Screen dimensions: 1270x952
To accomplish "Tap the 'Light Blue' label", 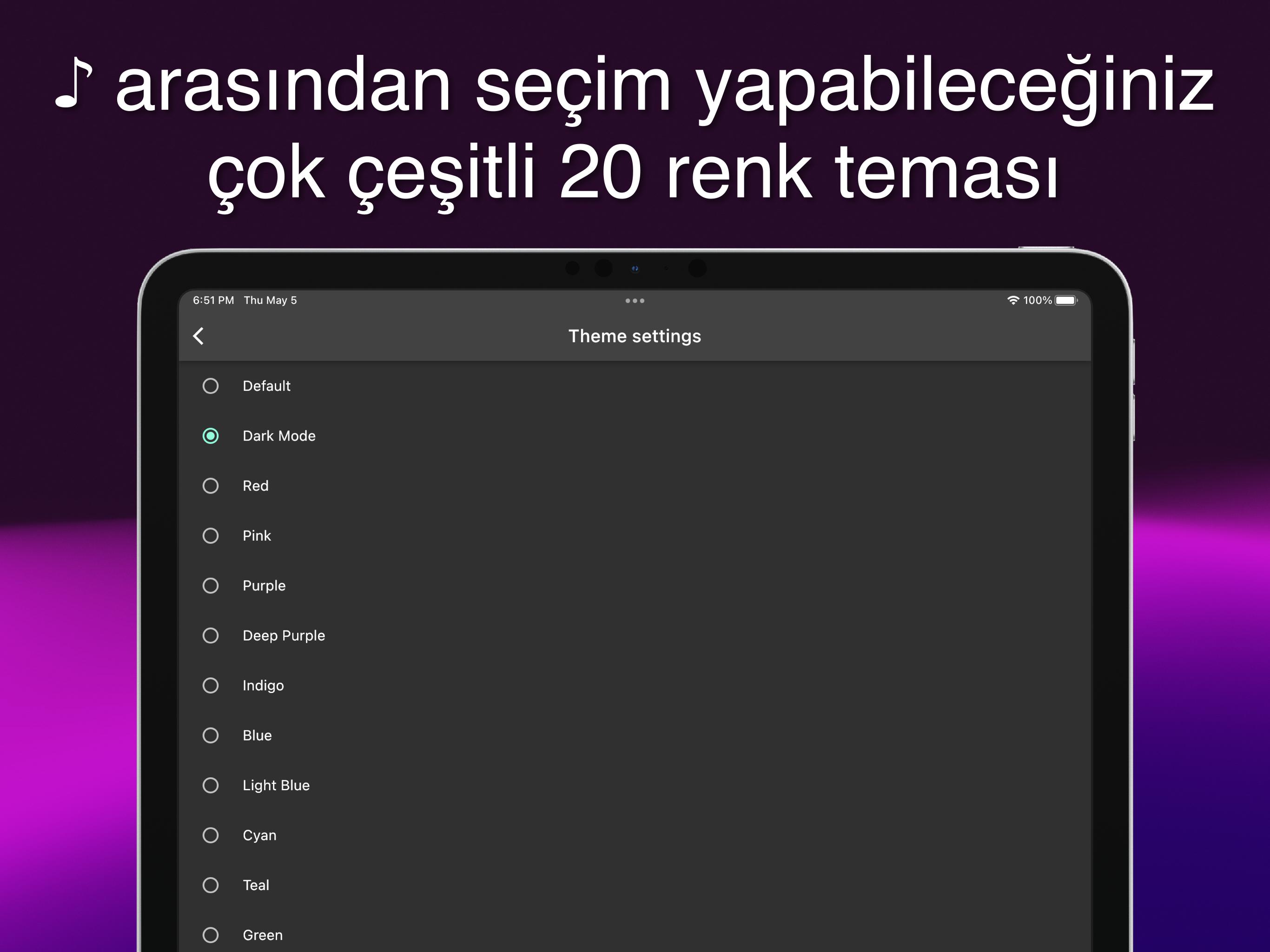I will pos(276,786).
